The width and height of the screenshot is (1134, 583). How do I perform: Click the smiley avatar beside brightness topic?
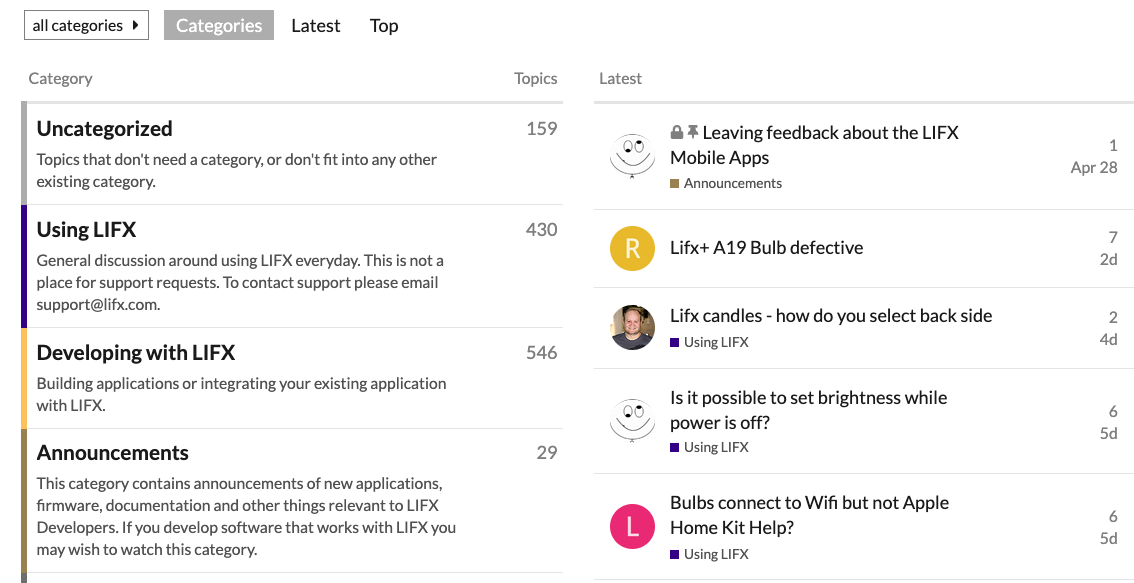click(632, 420)
